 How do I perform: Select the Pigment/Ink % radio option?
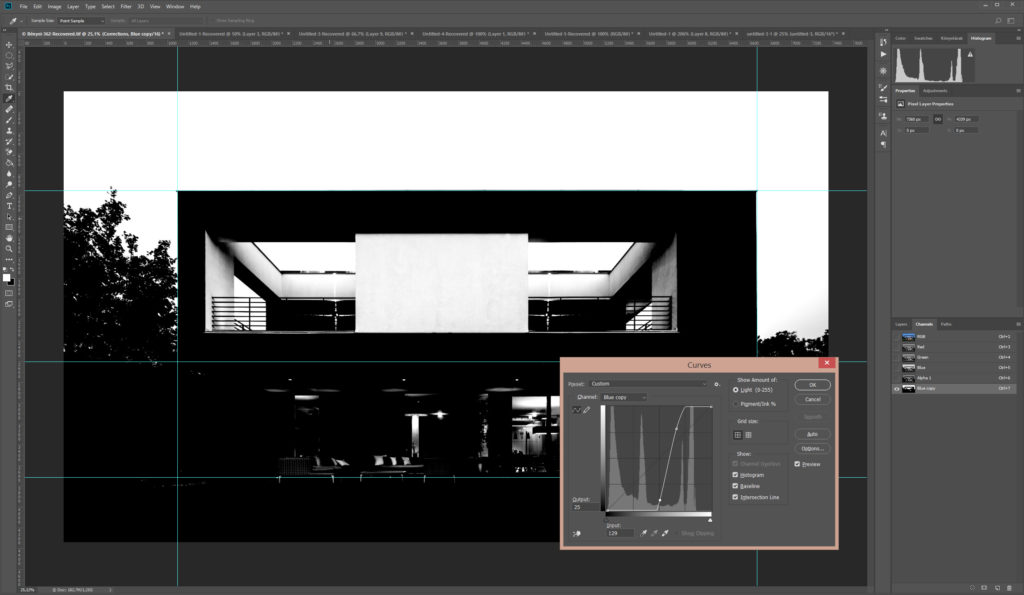[x=735, y=404]
